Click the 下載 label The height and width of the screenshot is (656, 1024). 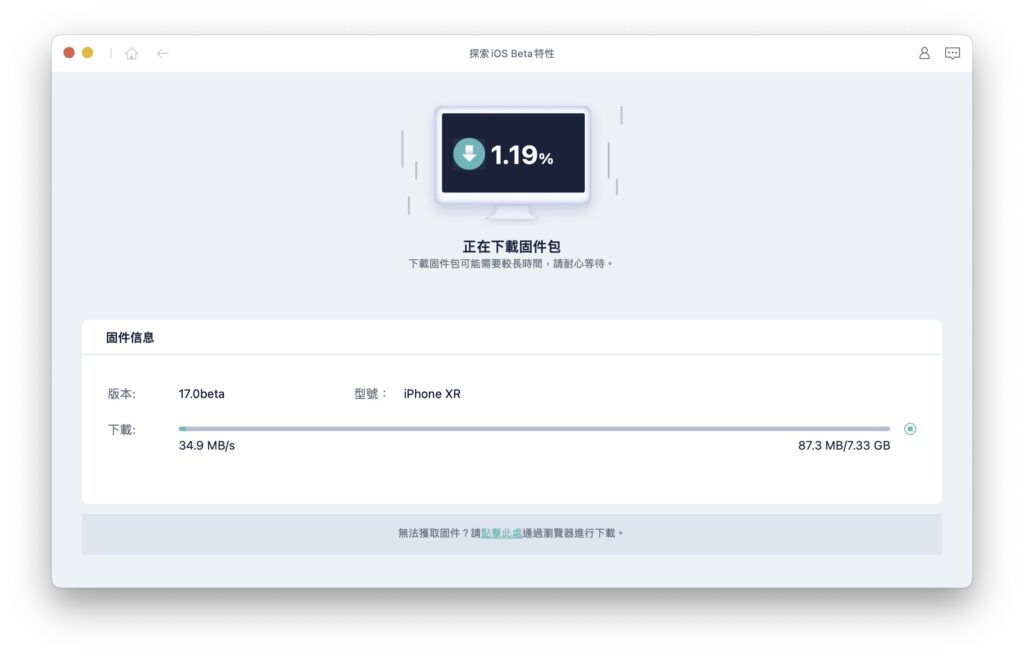click(121, 430)
